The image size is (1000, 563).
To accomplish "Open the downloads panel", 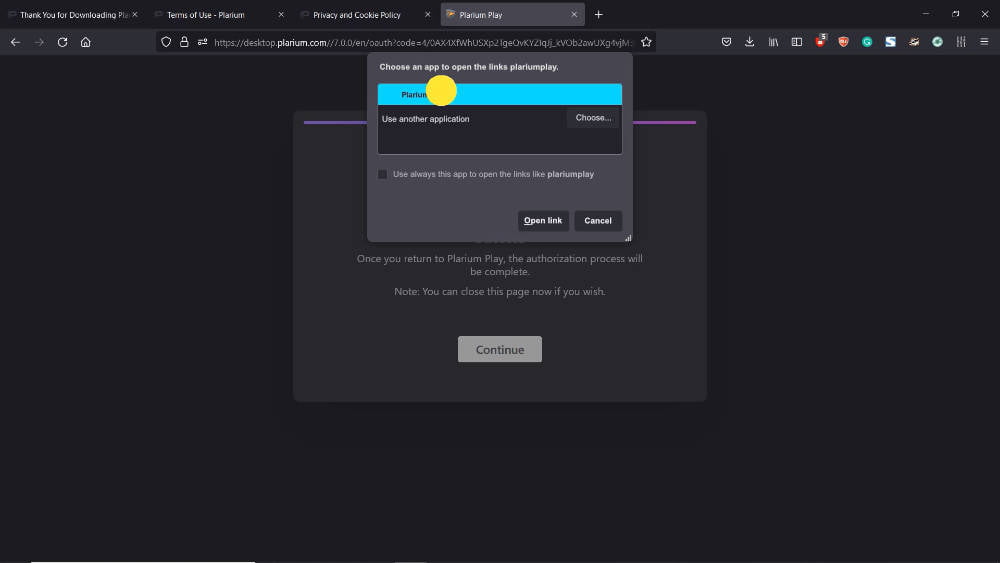I will point(749,42).
